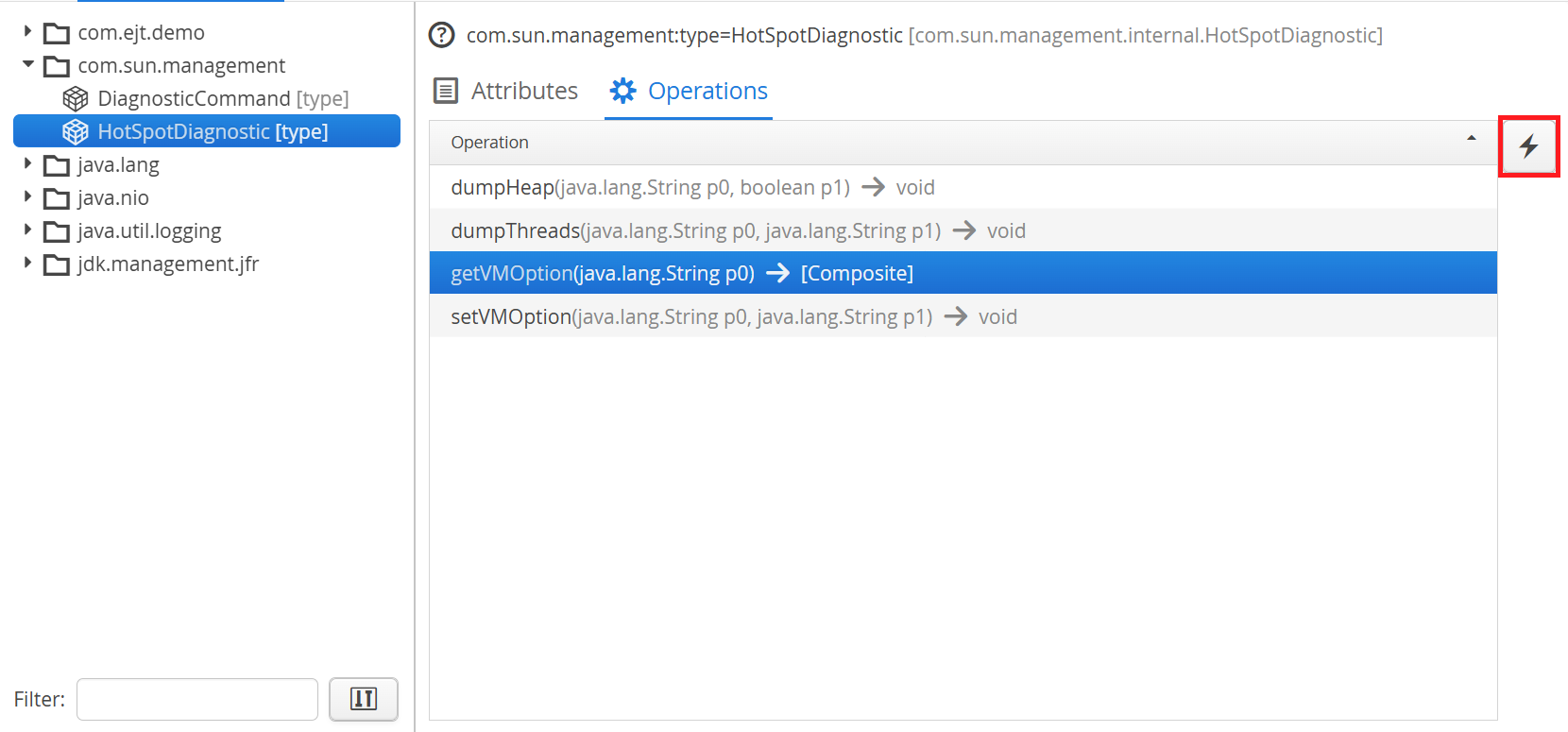Viewport: 1568px width, 732px height.
Task: Expand the com.ejt.demo tree node
Action: 27,32
